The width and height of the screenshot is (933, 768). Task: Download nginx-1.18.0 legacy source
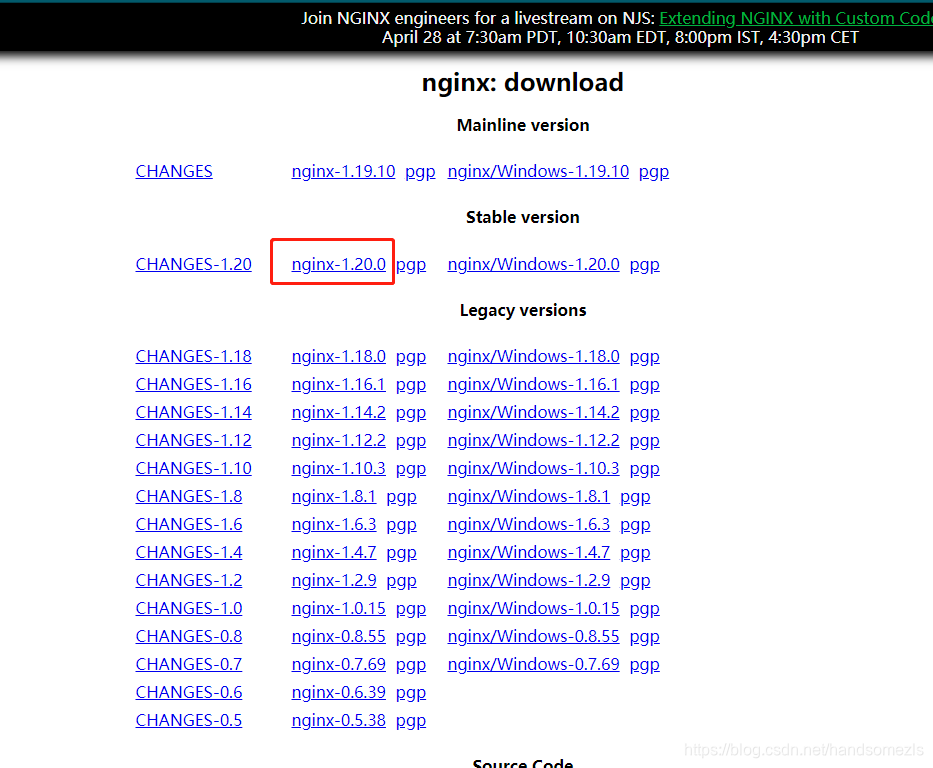[339, 356]
